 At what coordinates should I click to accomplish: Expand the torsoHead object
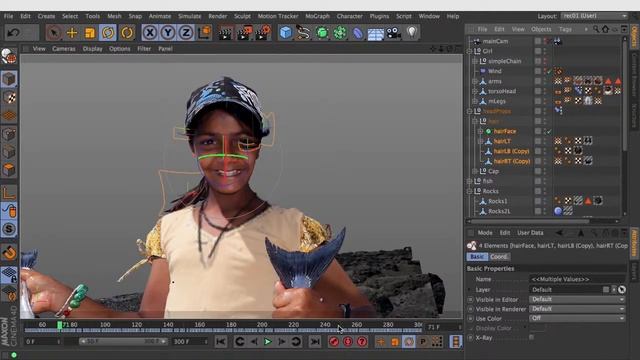click(x=475, y=91)
